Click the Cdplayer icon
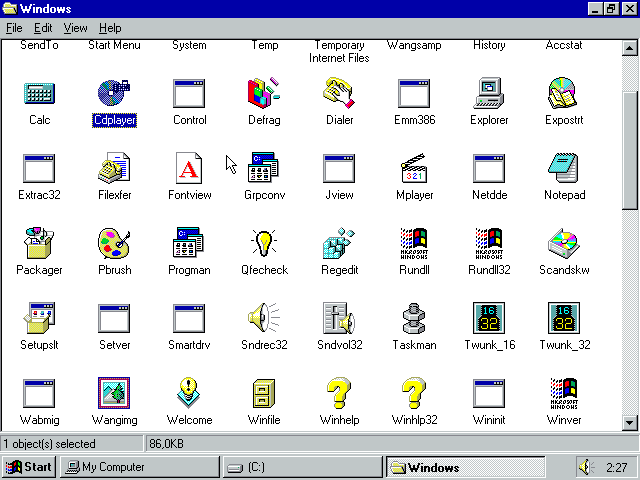This screenshot has height=480, width=640. tap(114, 92)
